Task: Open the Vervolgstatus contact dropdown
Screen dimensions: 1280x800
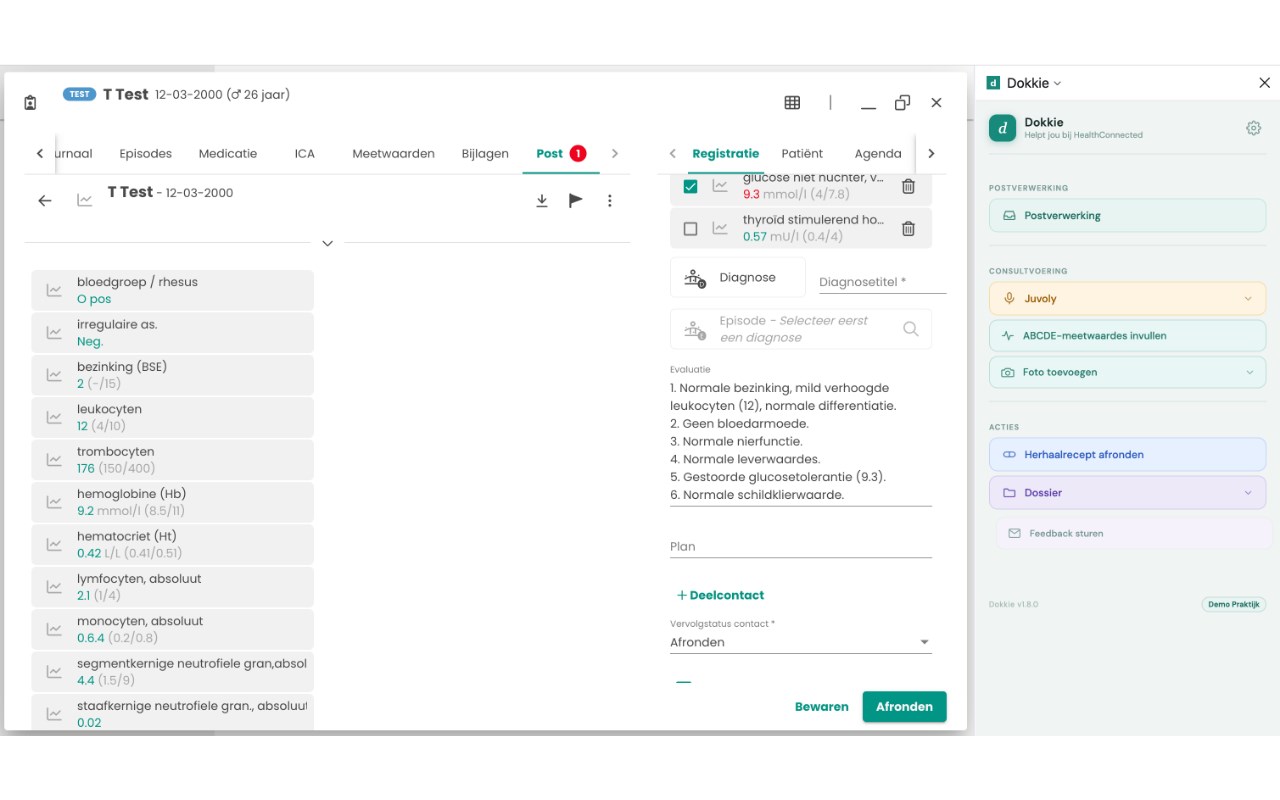Action: pyautogui.click(x=801, y=642)
